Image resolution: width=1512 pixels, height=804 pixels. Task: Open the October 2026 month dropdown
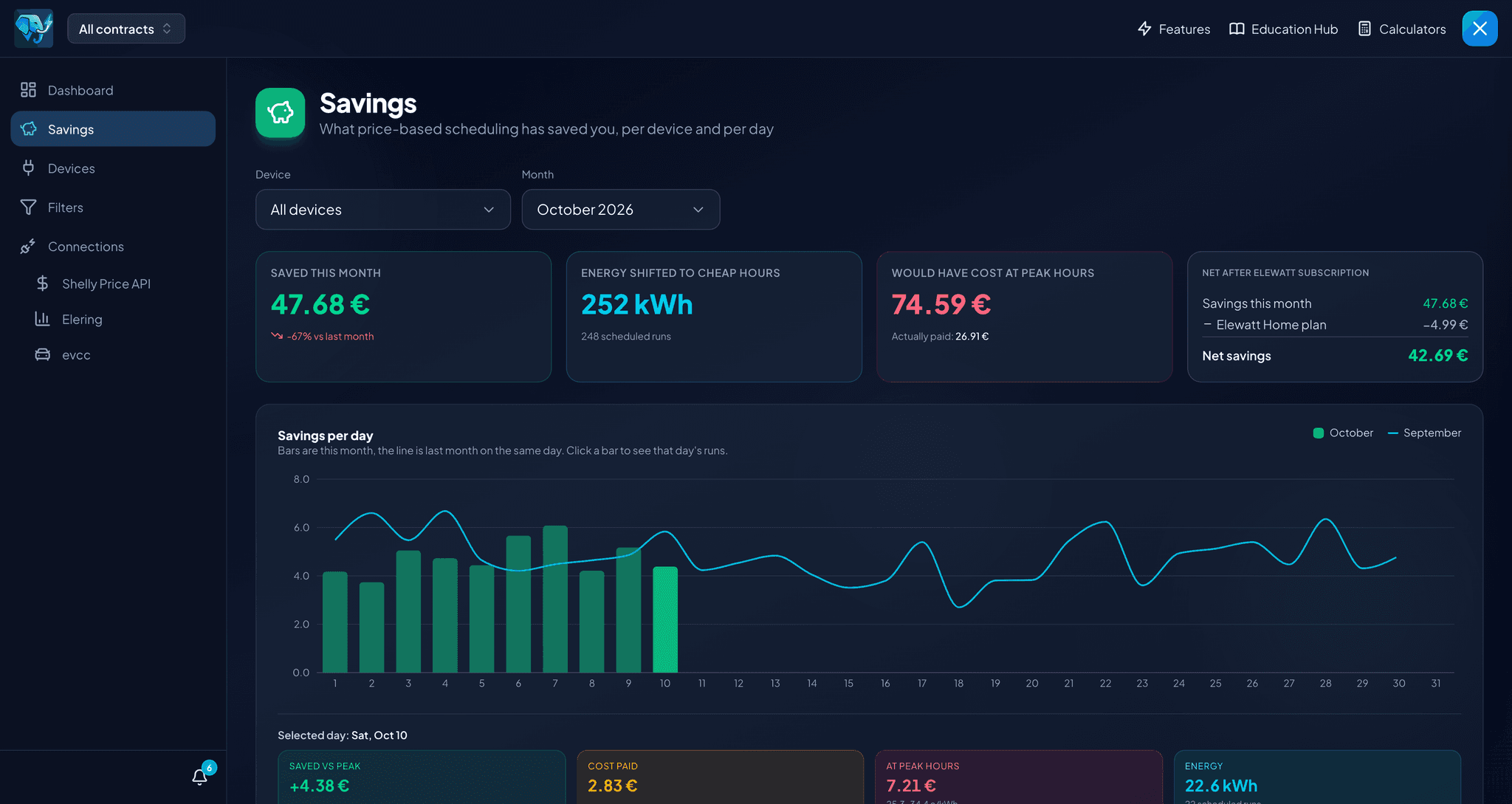click(x=621, y=210)
